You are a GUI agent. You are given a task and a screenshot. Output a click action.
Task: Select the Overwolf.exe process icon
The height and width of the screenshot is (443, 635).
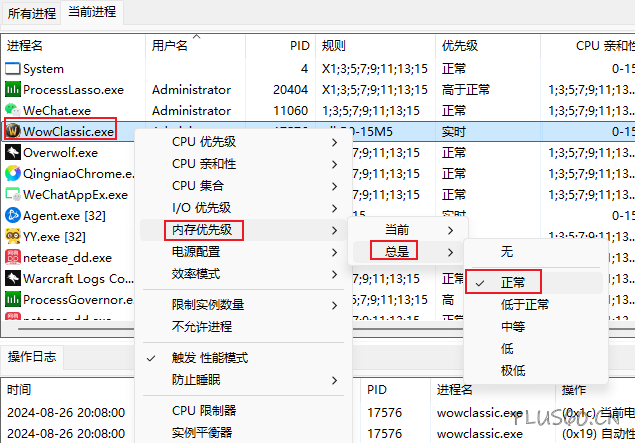point(13,152)
